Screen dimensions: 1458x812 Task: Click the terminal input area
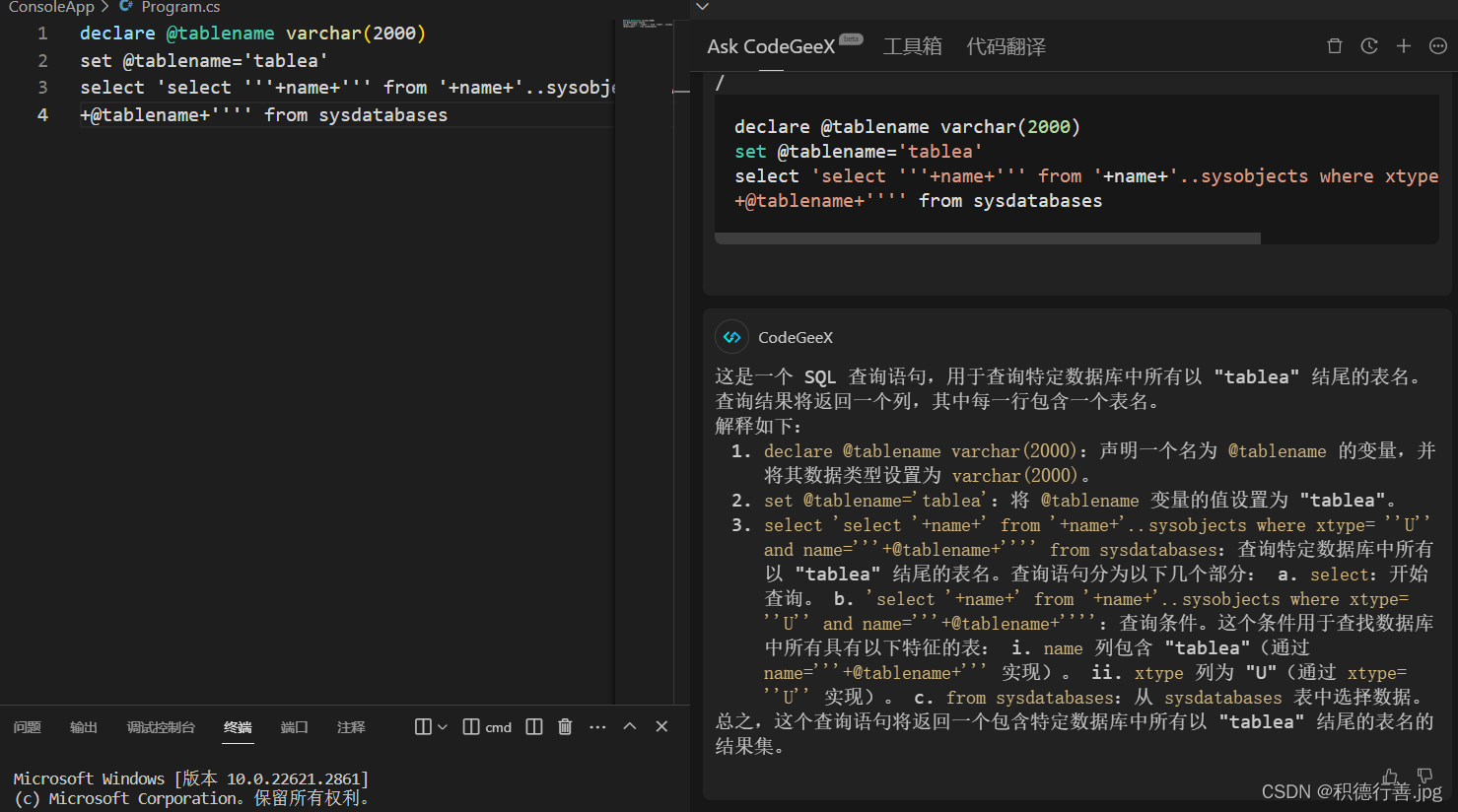coord(345,788)
